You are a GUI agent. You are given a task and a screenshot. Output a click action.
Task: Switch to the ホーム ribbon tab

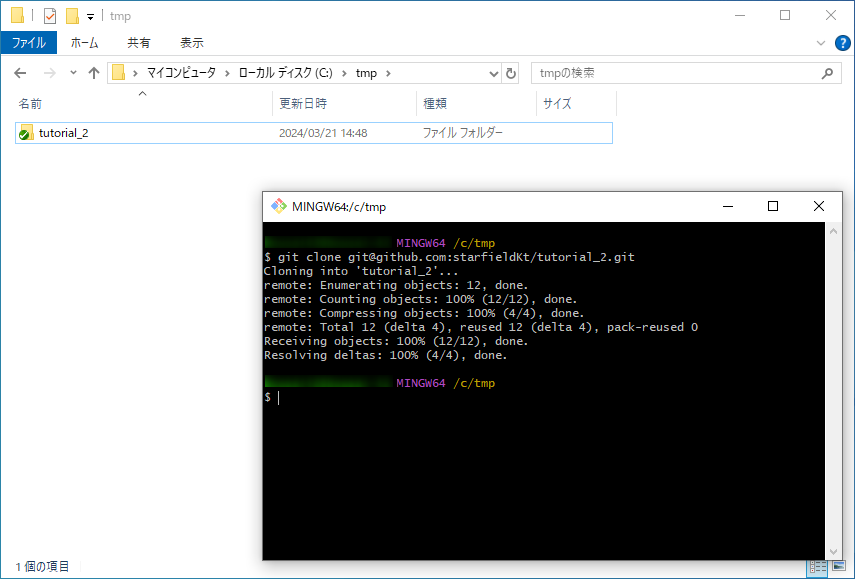click(x=84, y=43)
